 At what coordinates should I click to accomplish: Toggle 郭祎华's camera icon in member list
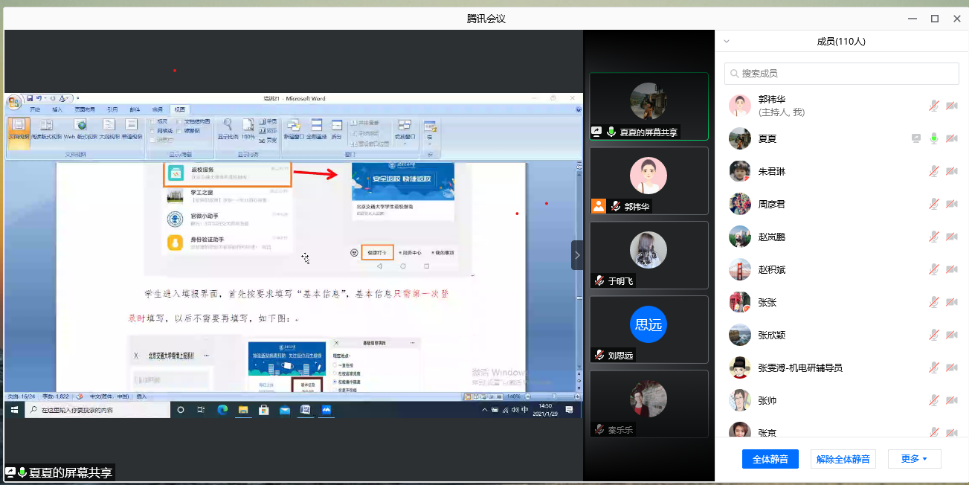coord(951,106)
